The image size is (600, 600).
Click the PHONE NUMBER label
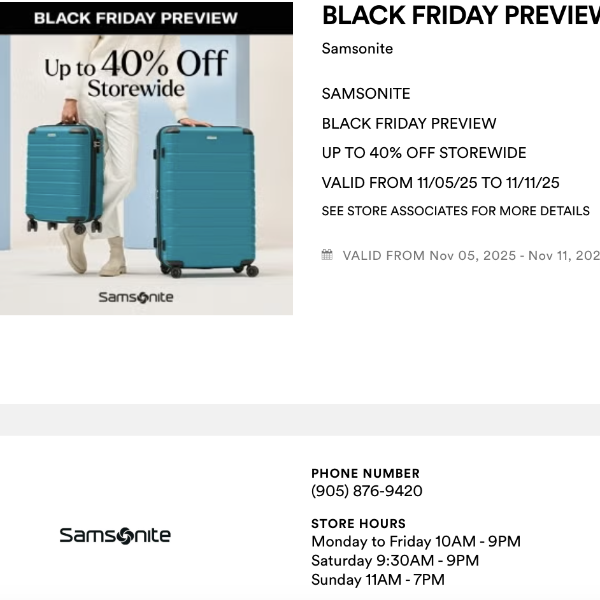[365, 473]
